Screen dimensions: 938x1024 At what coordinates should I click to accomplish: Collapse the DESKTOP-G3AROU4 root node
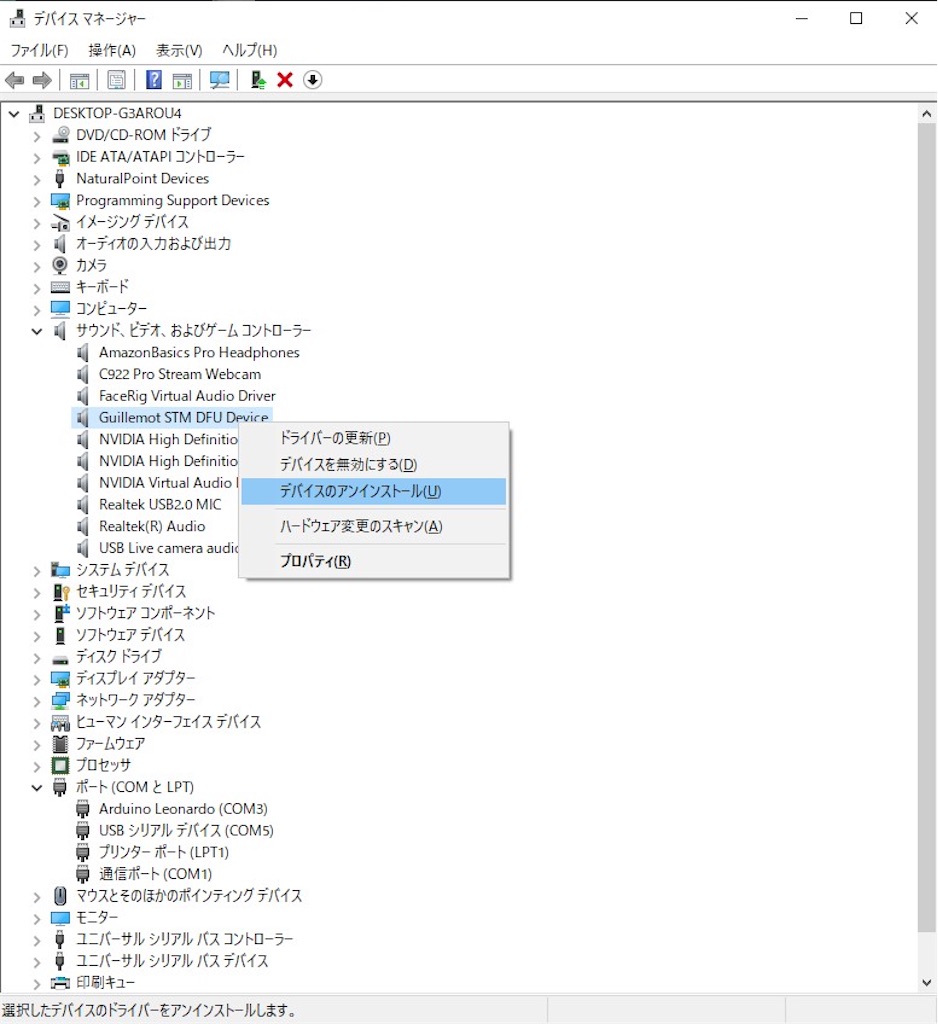pyautogui.click(x=14, y=114)
